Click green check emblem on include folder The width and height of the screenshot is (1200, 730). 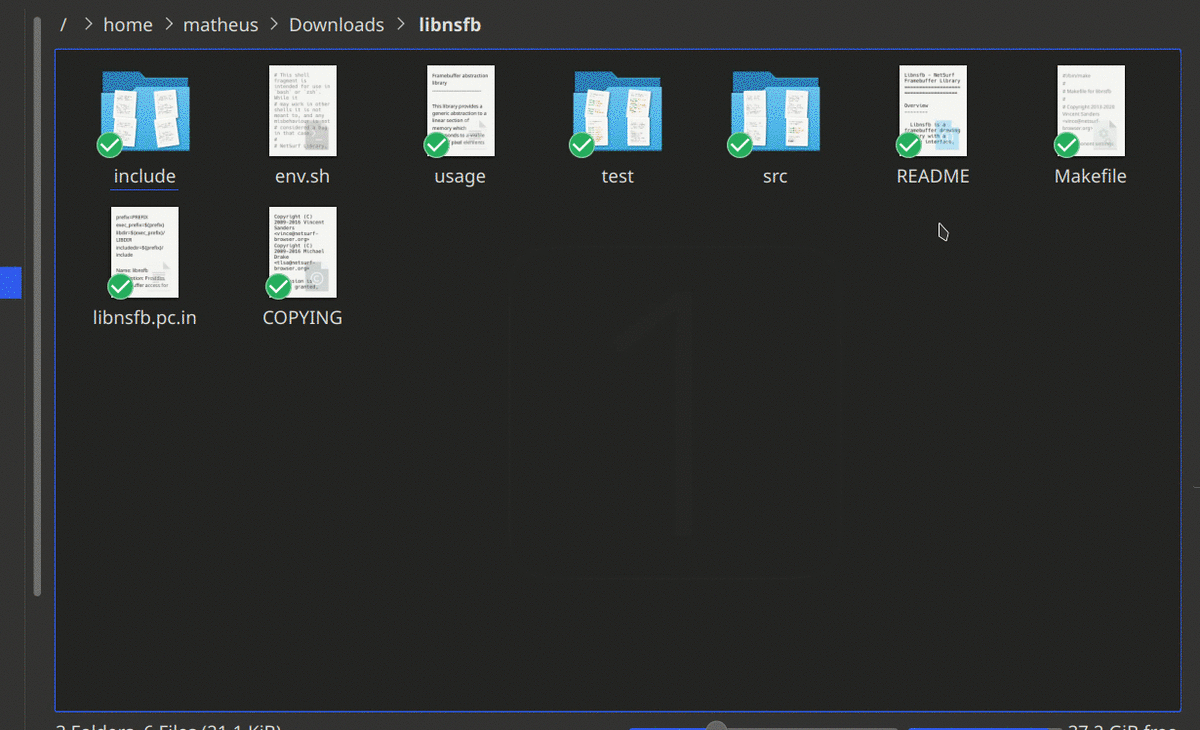[x=110, y=145]
